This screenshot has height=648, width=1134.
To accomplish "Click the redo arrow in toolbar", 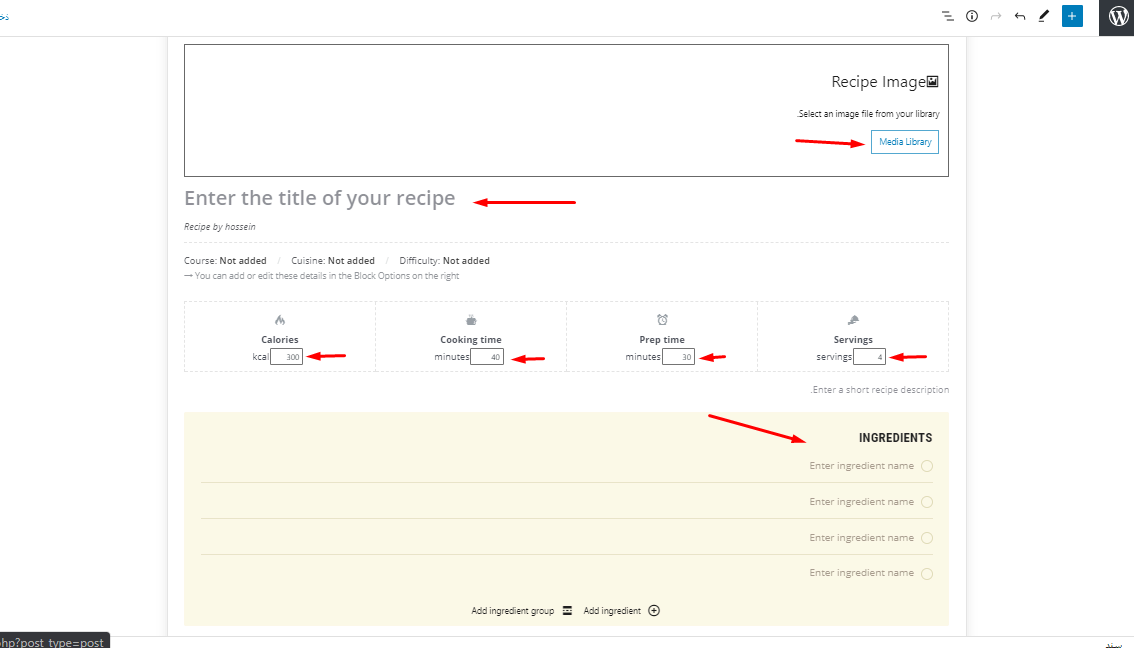I will 996,16.
